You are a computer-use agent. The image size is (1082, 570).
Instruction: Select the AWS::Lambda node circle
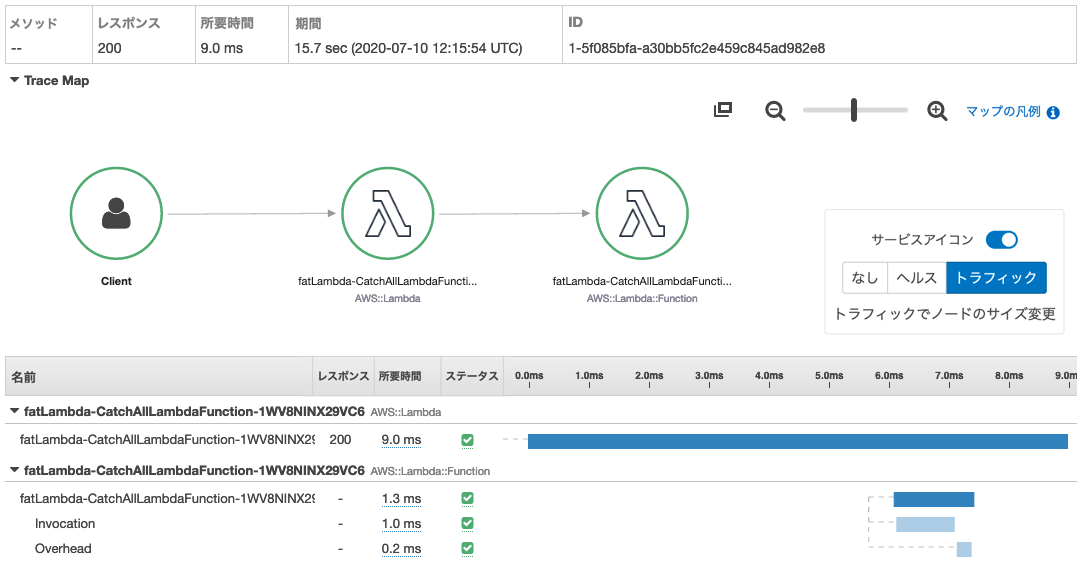point(388,213)
